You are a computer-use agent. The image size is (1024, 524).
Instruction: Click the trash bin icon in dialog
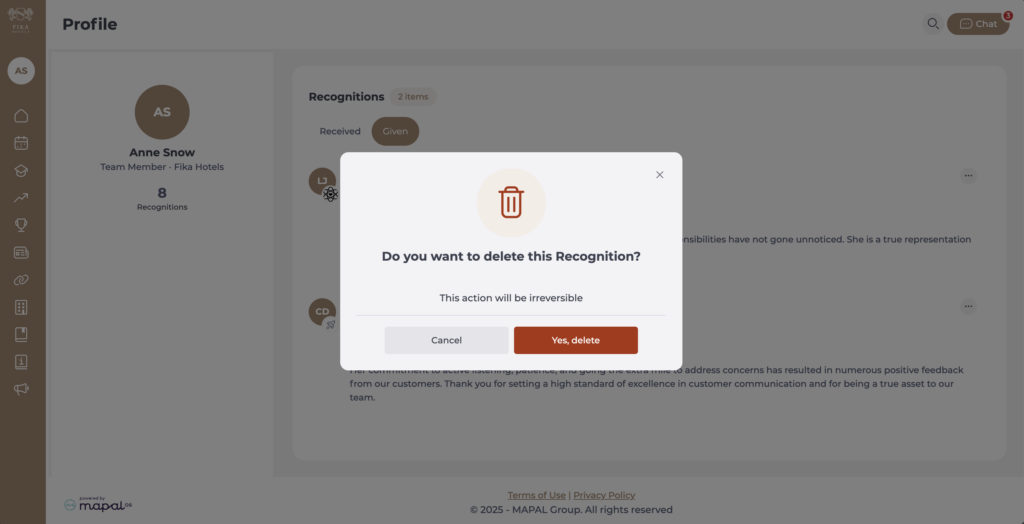(x=511, y=201)
